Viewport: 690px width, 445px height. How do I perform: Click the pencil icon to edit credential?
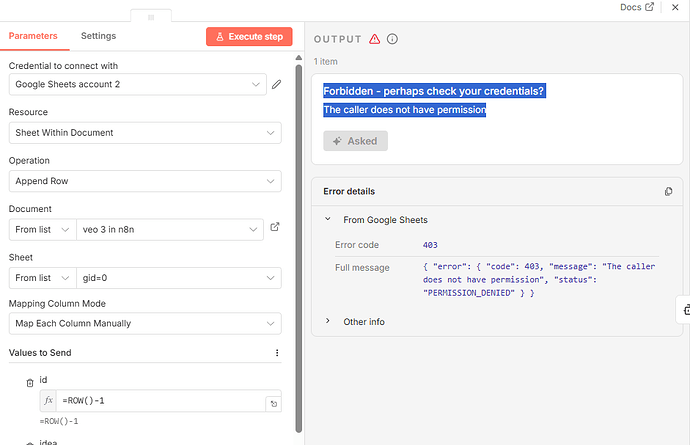coord(277,85)
